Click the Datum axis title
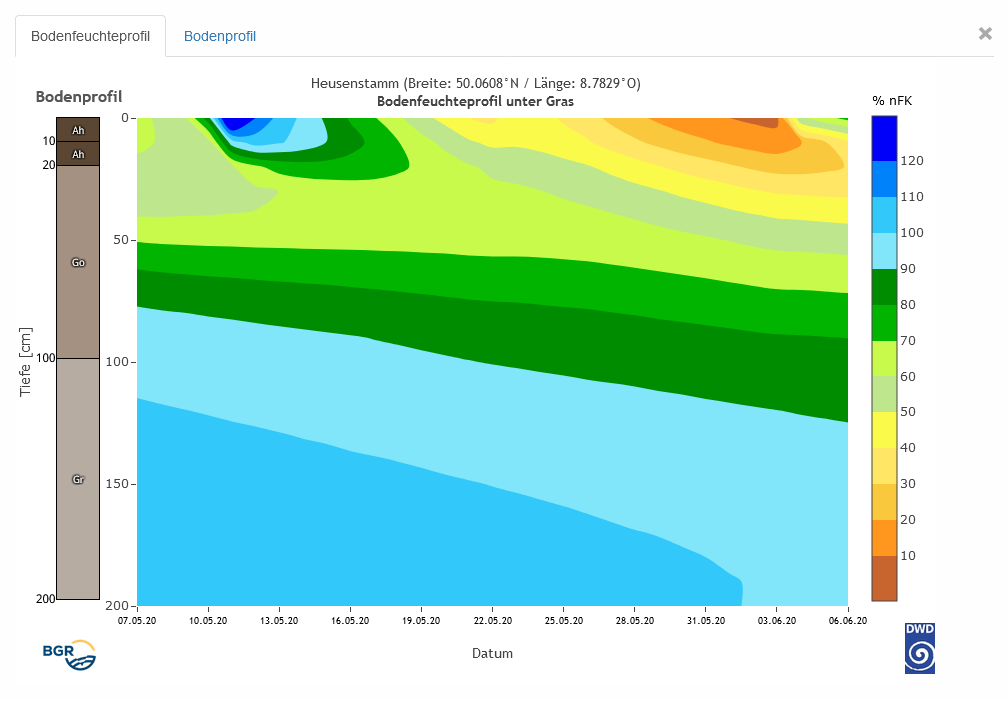This screenshot has height=701, width=1008. (x=492, y=653)
